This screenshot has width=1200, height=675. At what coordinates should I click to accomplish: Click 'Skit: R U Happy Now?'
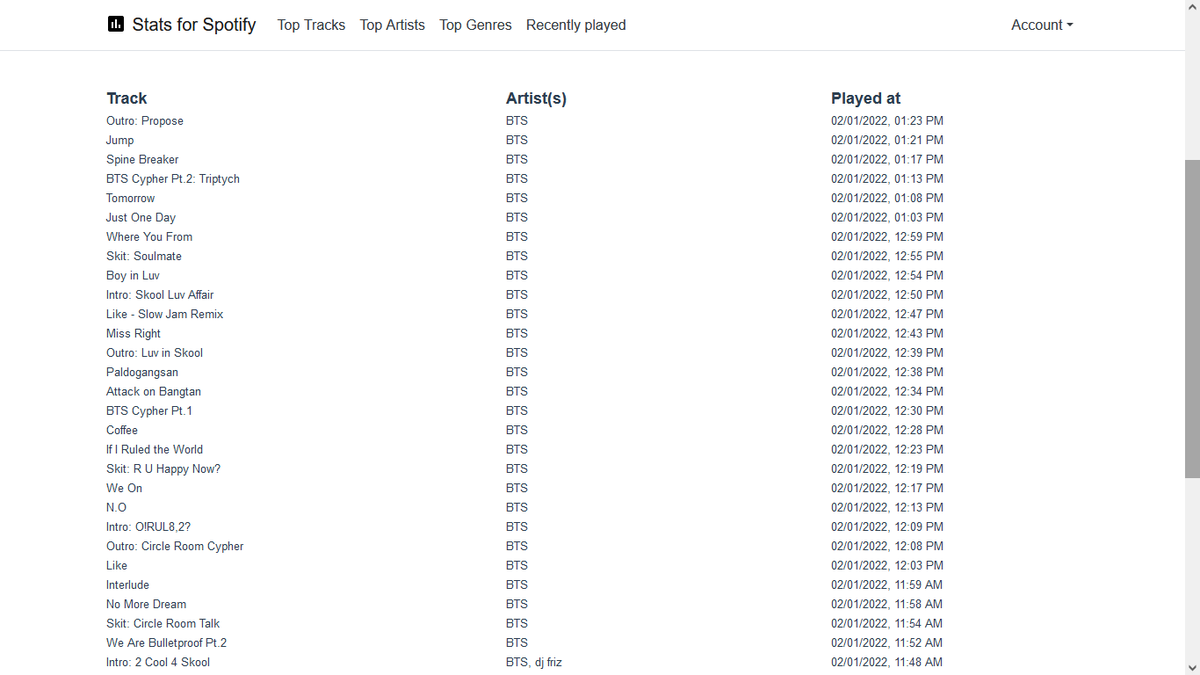click(x=163, y=469)
